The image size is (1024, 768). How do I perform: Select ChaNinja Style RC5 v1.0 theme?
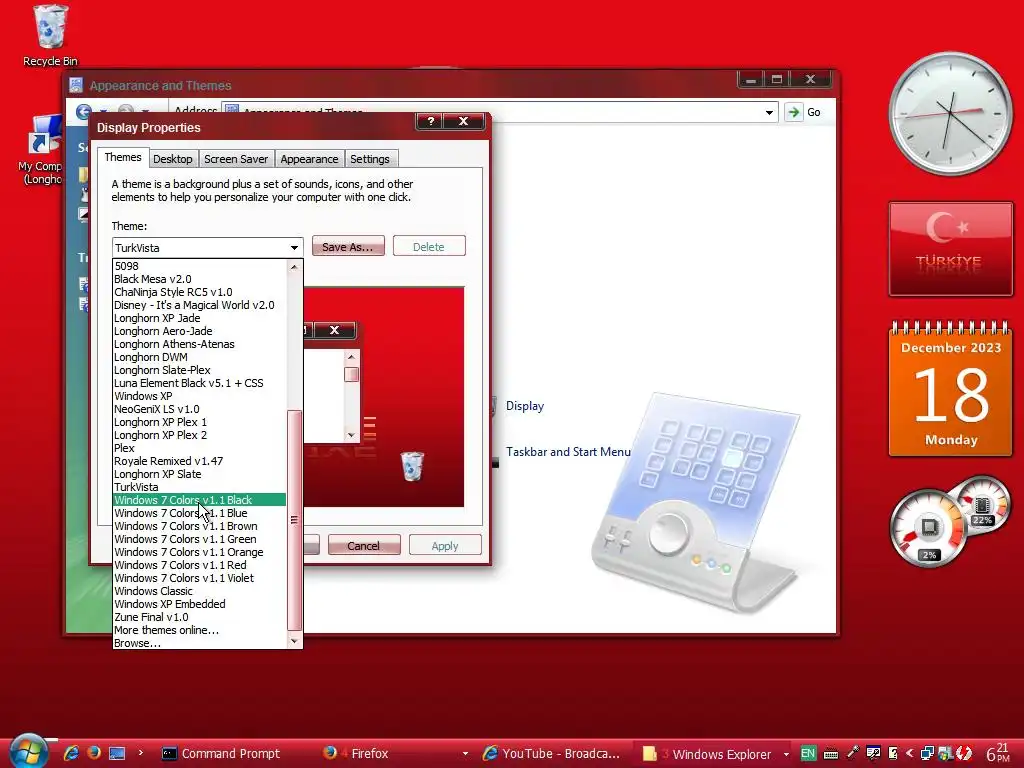(x=199, y=292)
